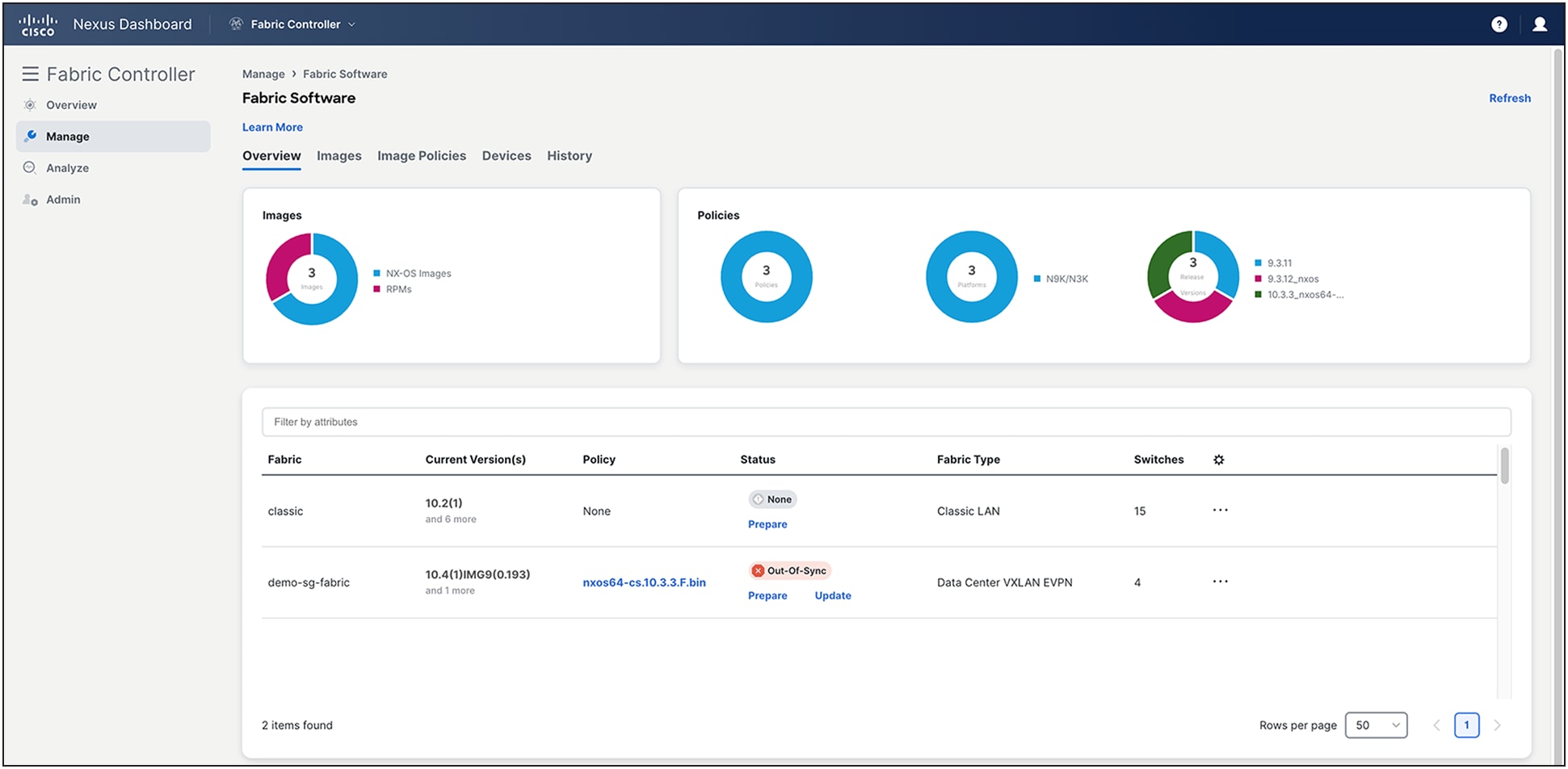Click Prepare for classic fabric
Image resolution: width=1568 pixels, height=769 pixels.
click(767, 524)
